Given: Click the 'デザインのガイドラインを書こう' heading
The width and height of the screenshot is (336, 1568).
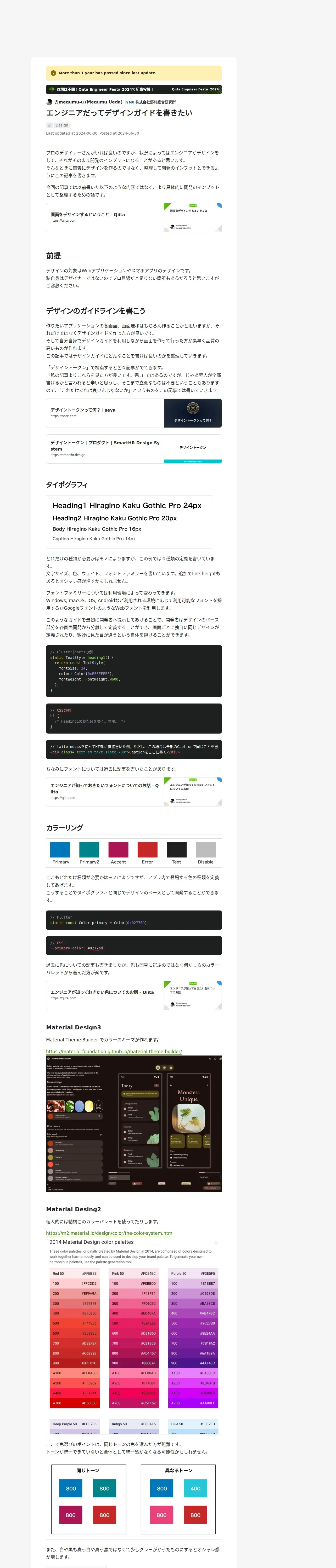Looking at the screenshot, I should tap(96, 310).
